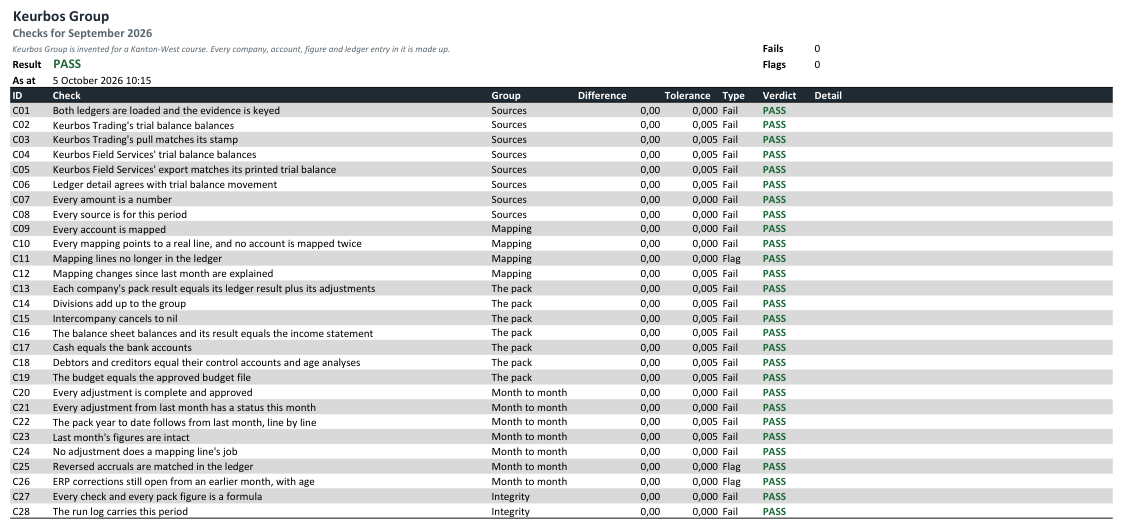Select the Flag type cell in row C26
Screen dimensions: 1130x530
(x=734, y=482)
